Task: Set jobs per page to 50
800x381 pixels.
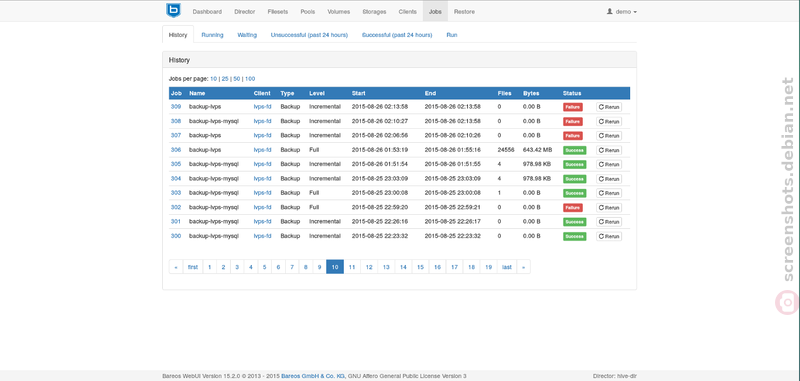Action: (x=237, y=79)
